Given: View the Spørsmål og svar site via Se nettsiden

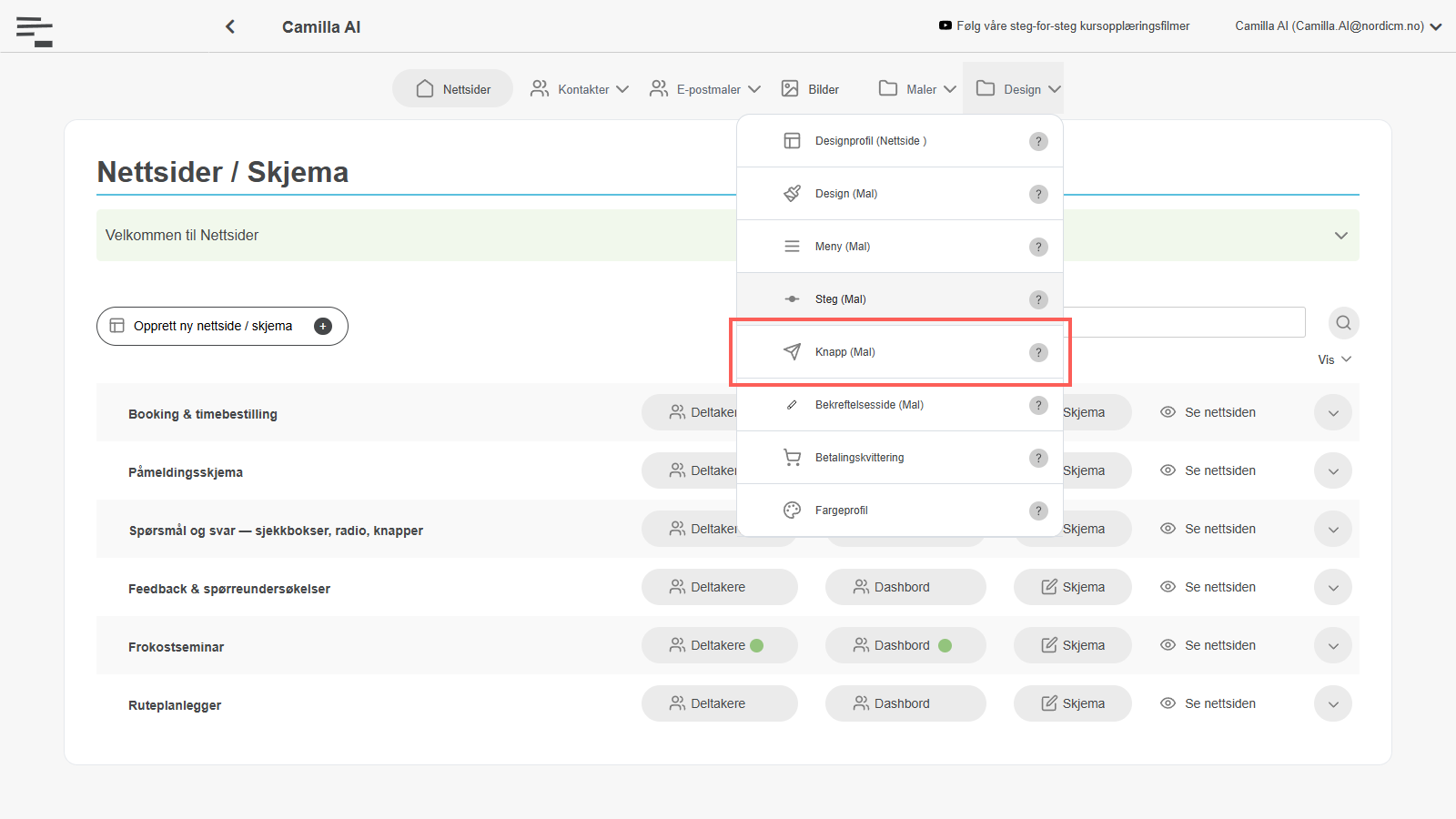Looking at the screenshot, I should click(x=1208, y=529).
